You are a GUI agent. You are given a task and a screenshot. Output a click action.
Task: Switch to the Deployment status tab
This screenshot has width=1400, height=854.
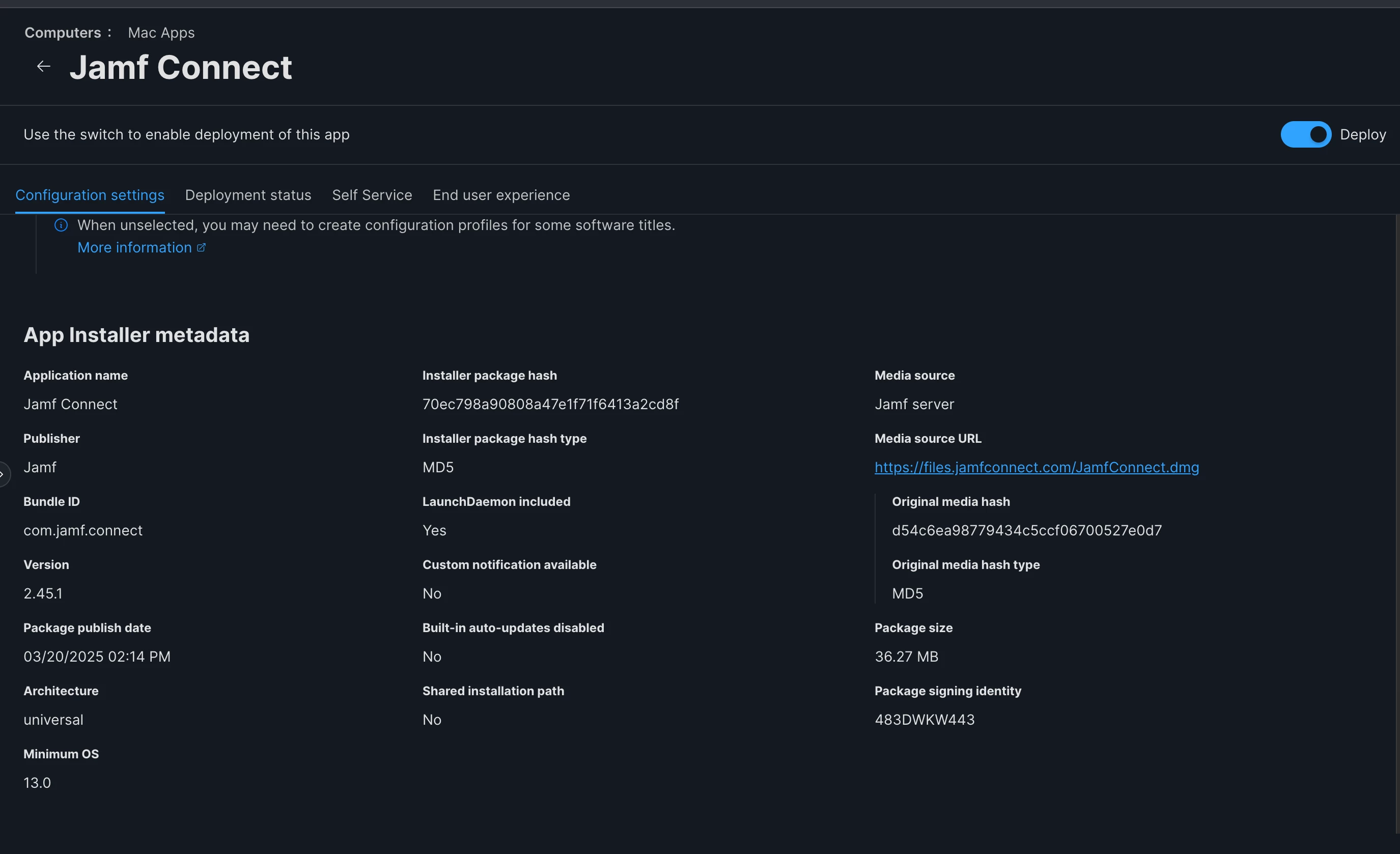click(248, 195)
